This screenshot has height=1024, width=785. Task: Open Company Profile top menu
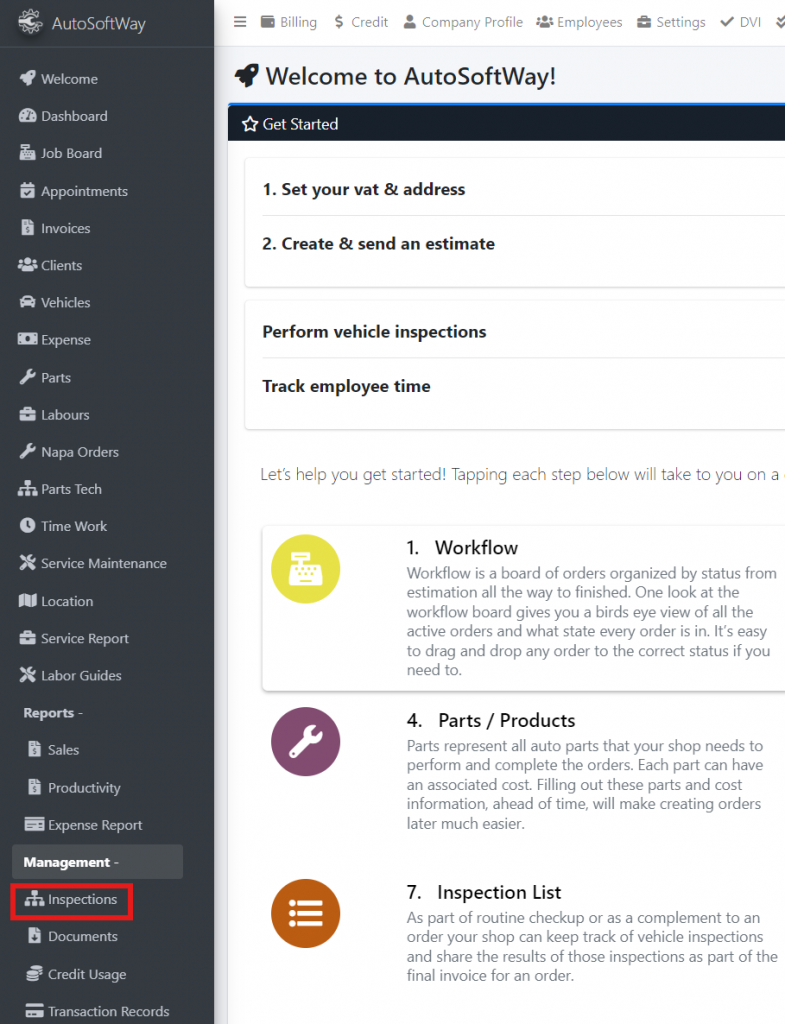click(463, 22)
